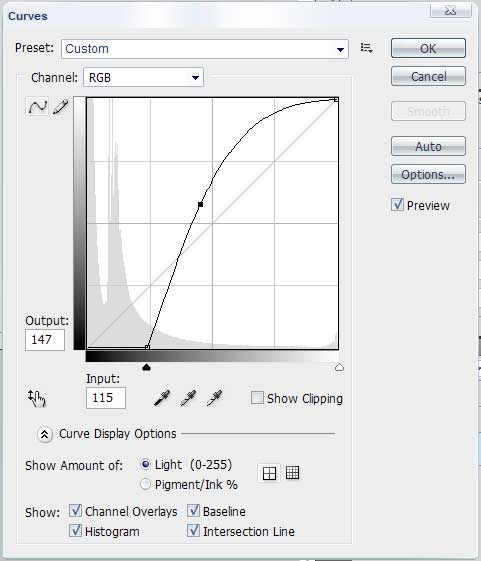The height and width of the screenshot is (561, 481).
Task: Click the Auto button
Action: click(428, 146)
